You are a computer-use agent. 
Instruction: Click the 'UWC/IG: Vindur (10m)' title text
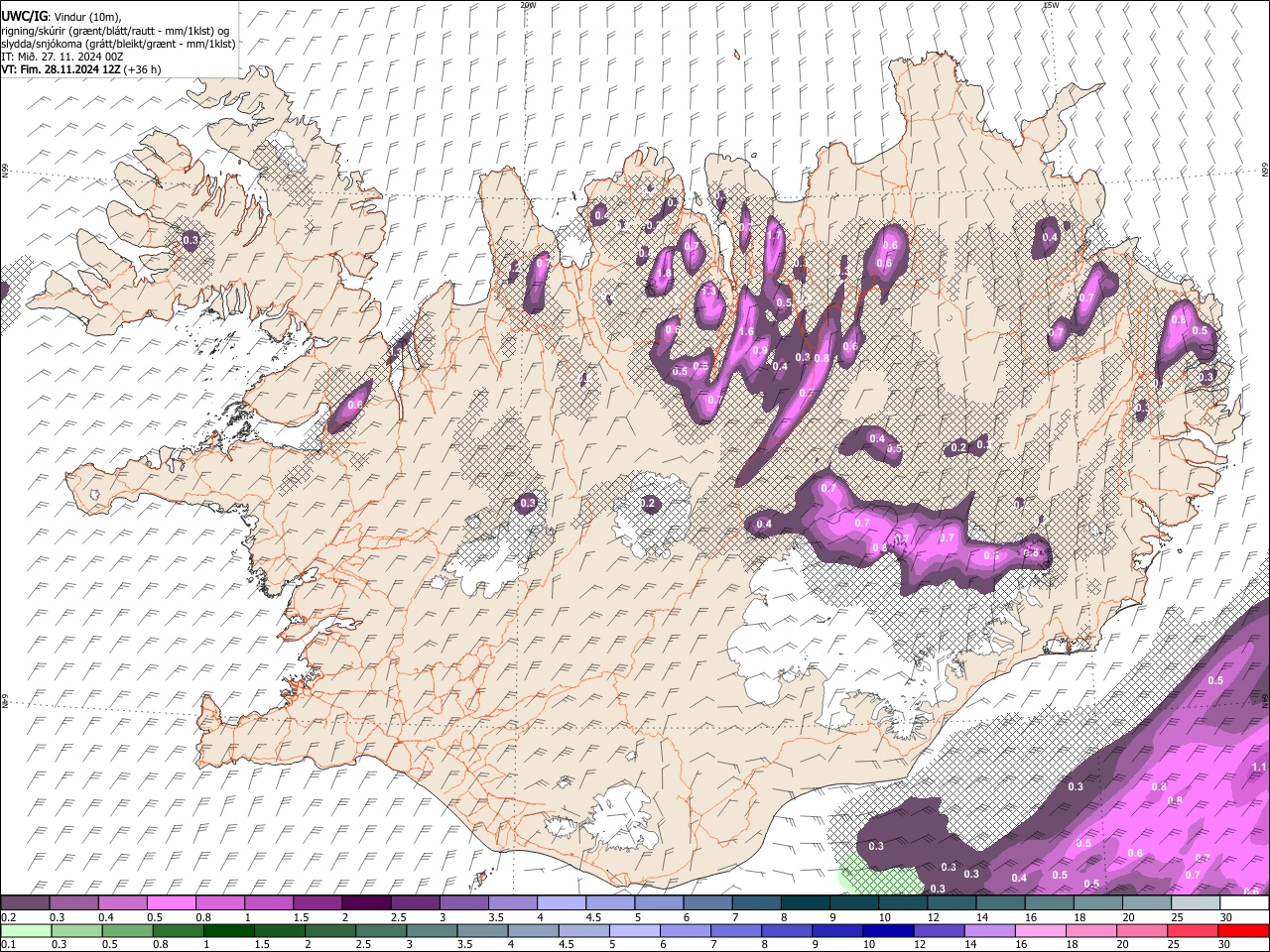point(61,16)
